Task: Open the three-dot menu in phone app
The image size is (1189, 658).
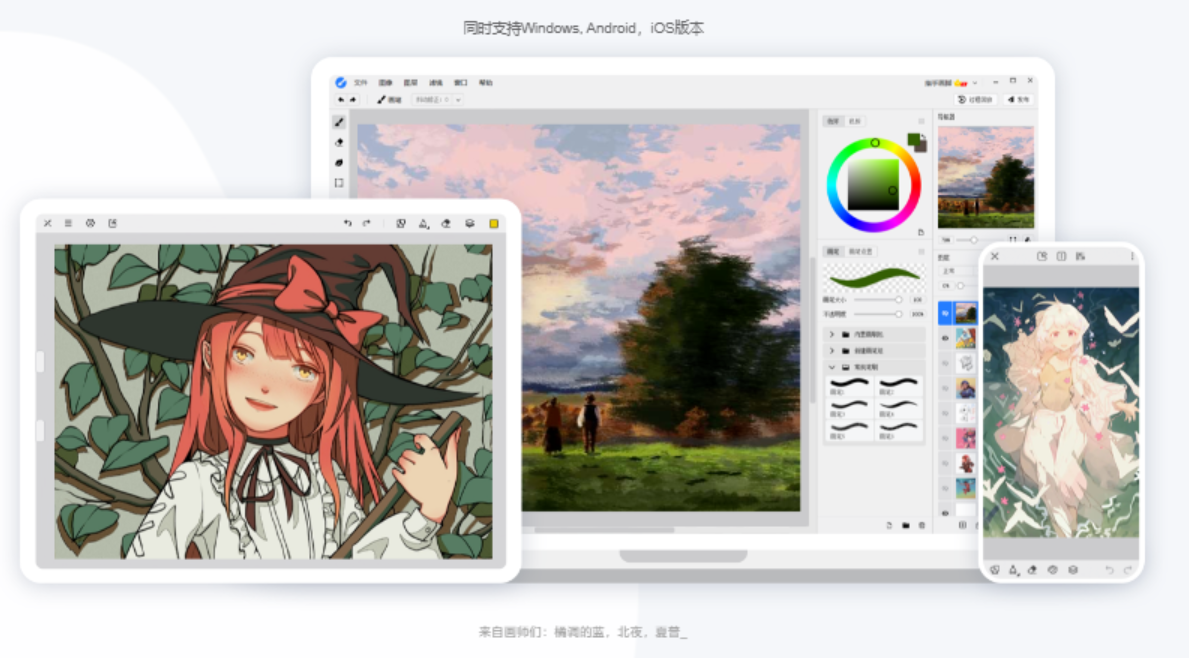Action: [x=1132, y=256]
